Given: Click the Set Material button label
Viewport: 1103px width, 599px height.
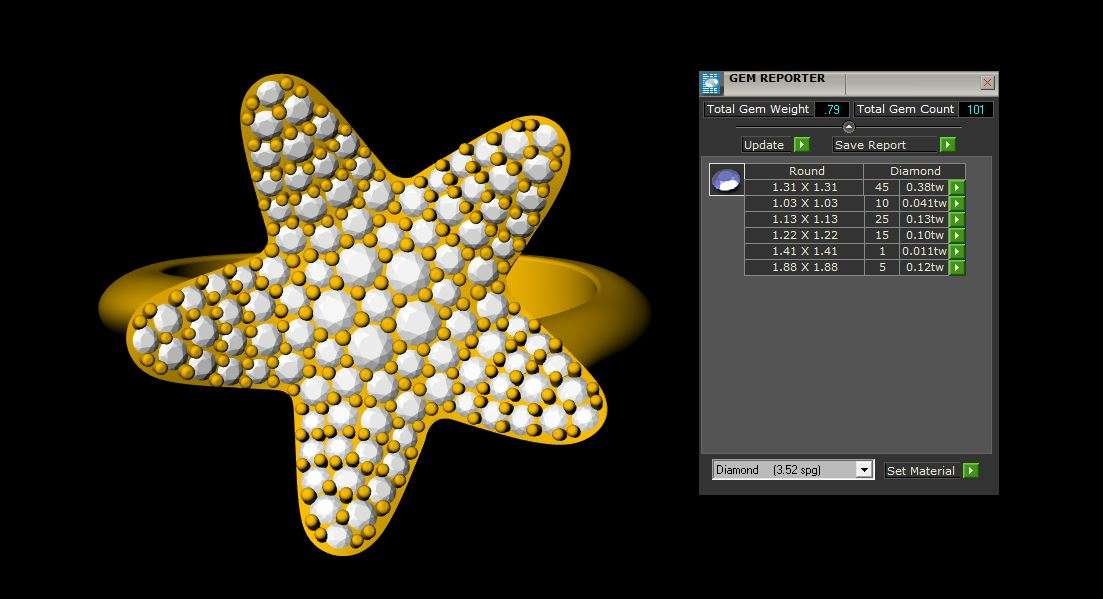Looking at the screenshot, I should [920, 470].
